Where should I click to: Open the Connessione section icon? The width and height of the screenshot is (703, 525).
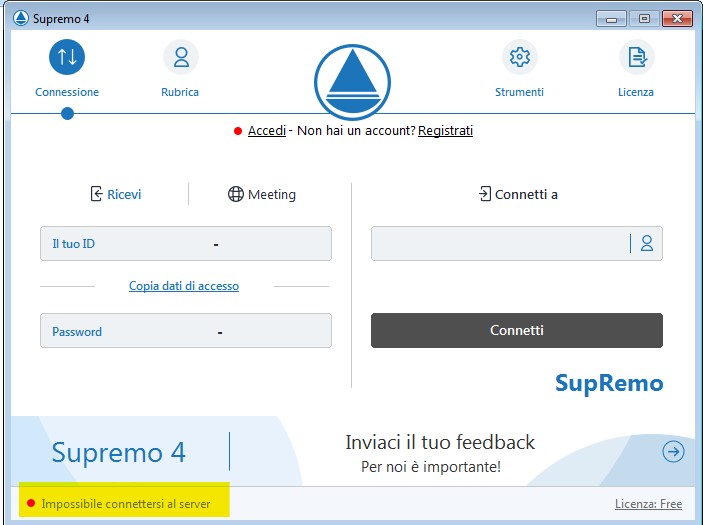pyautogui.click(x=67, y=57)
